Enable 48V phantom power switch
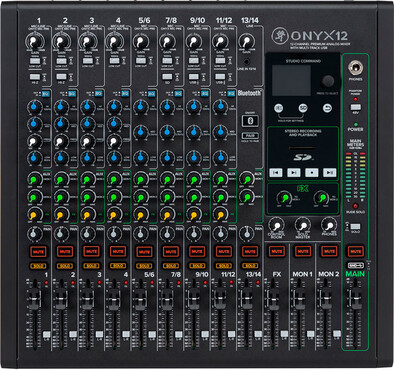Screen dimensions: 394x370 (x=355, y=107)
